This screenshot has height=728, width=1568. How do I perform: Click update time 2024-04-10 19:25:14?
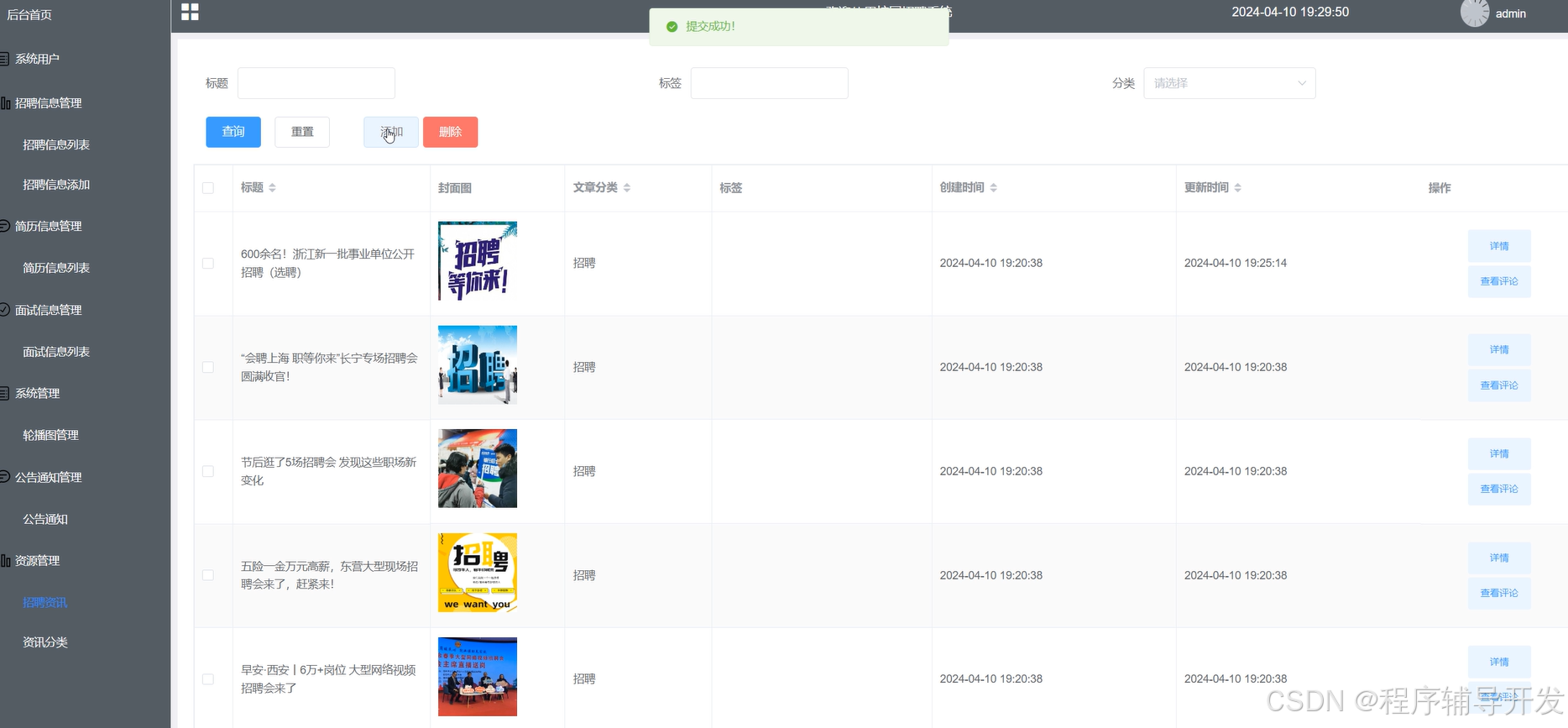tap(1236, 263)
